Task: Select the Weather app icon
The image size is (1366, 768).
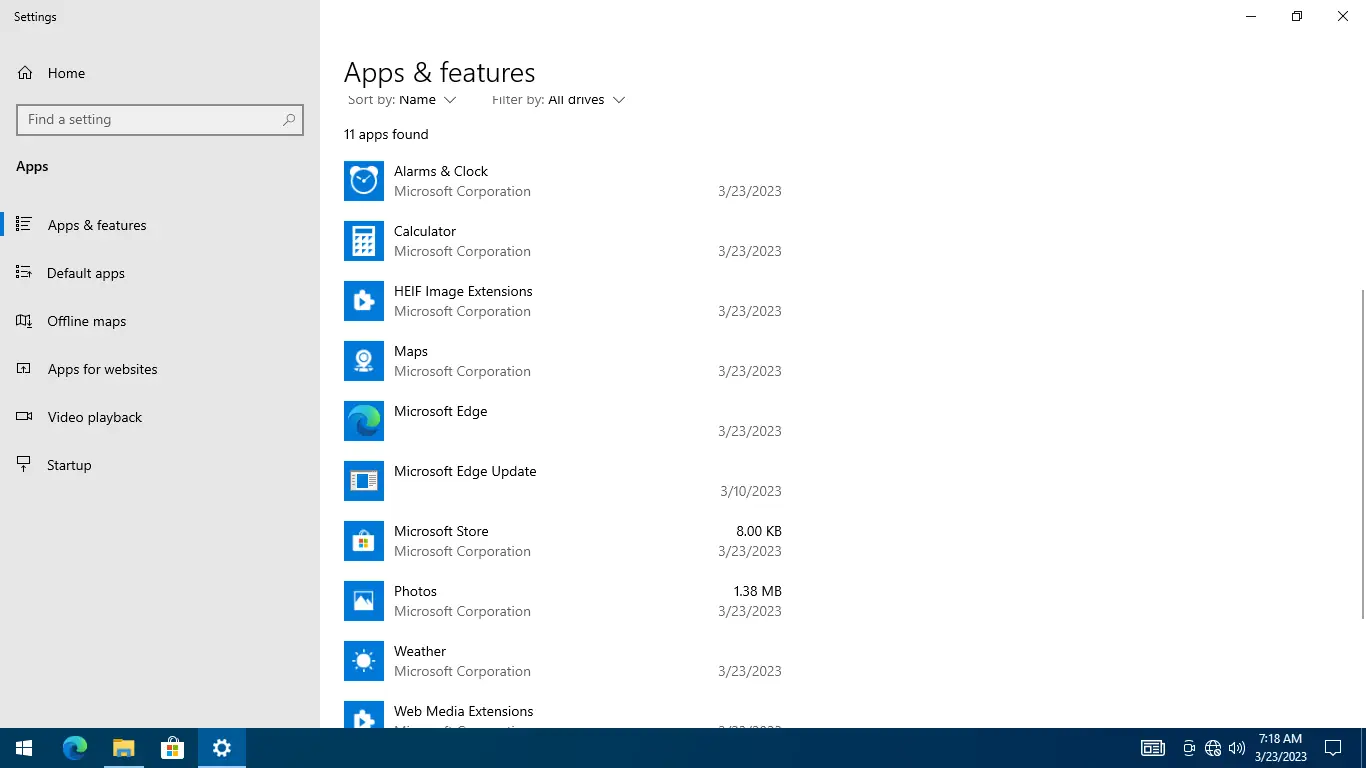Action: (x=364, y=661)
